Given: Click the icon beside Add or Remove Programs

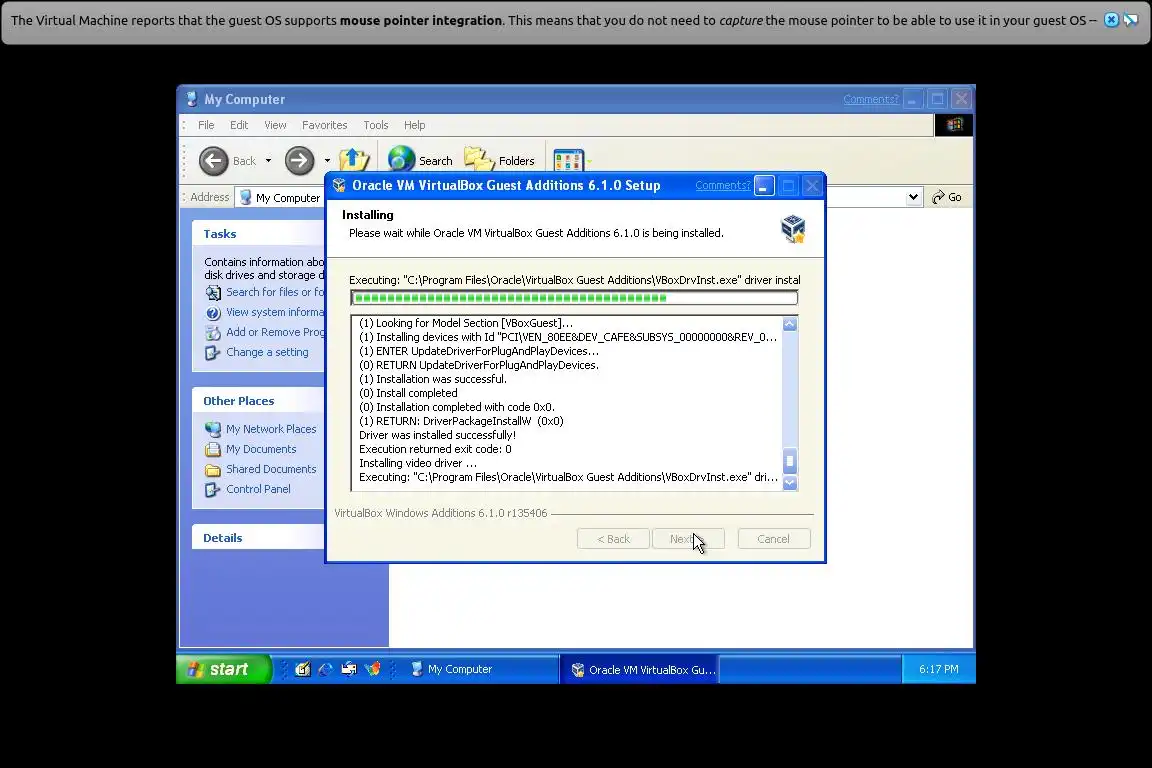Looking at the screenshot, I should pyautogui.click(x=213, y=333).
